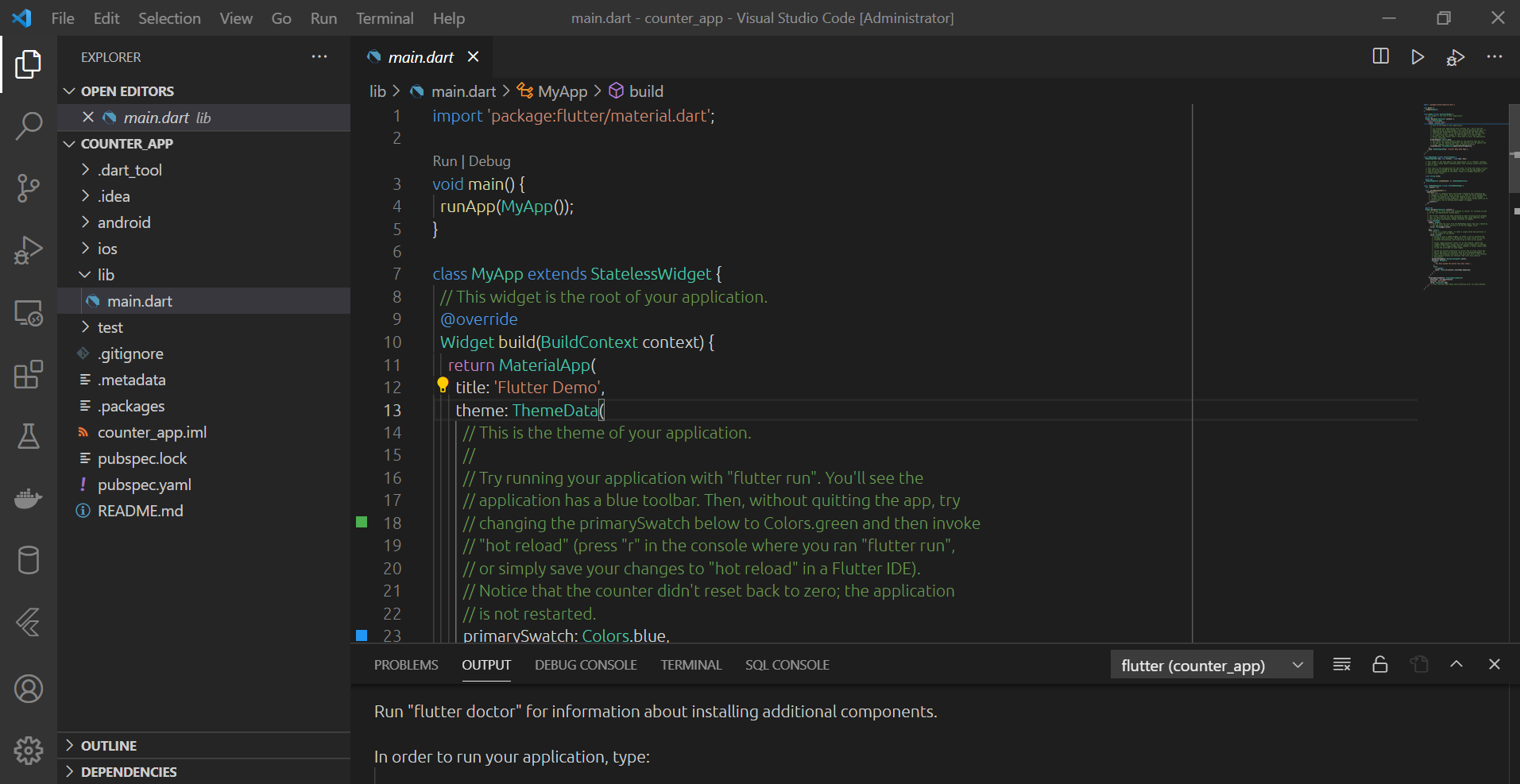The width and height of the screenshot is (1520, 784).
Task: Click blue color decorator at line 23
Action: coord(362,635)
